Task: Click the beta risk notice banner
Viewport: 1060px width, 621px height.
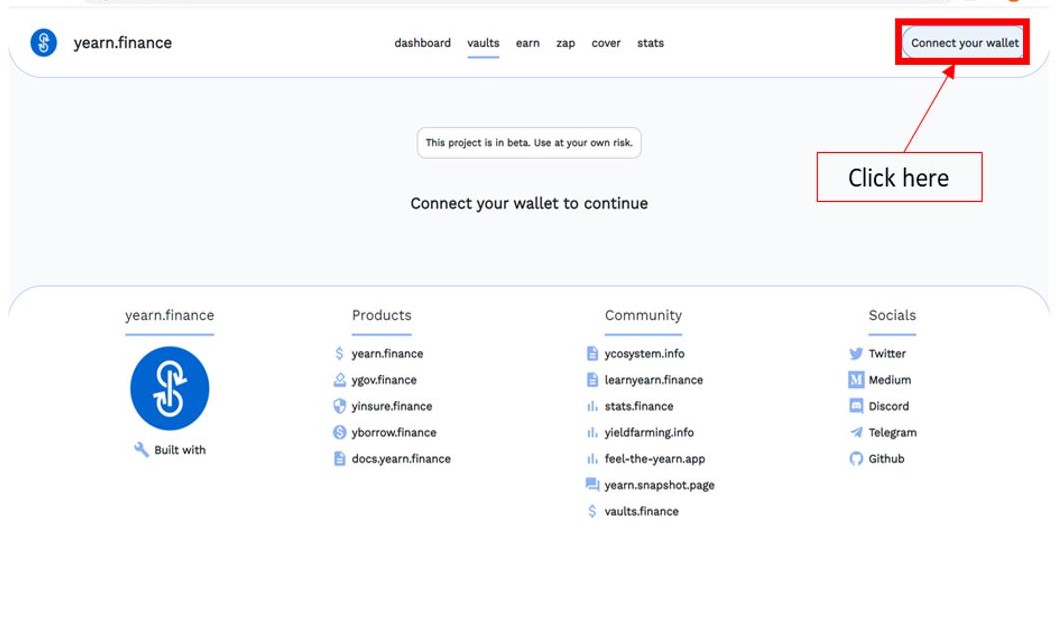Action: [x=529, y=143]
